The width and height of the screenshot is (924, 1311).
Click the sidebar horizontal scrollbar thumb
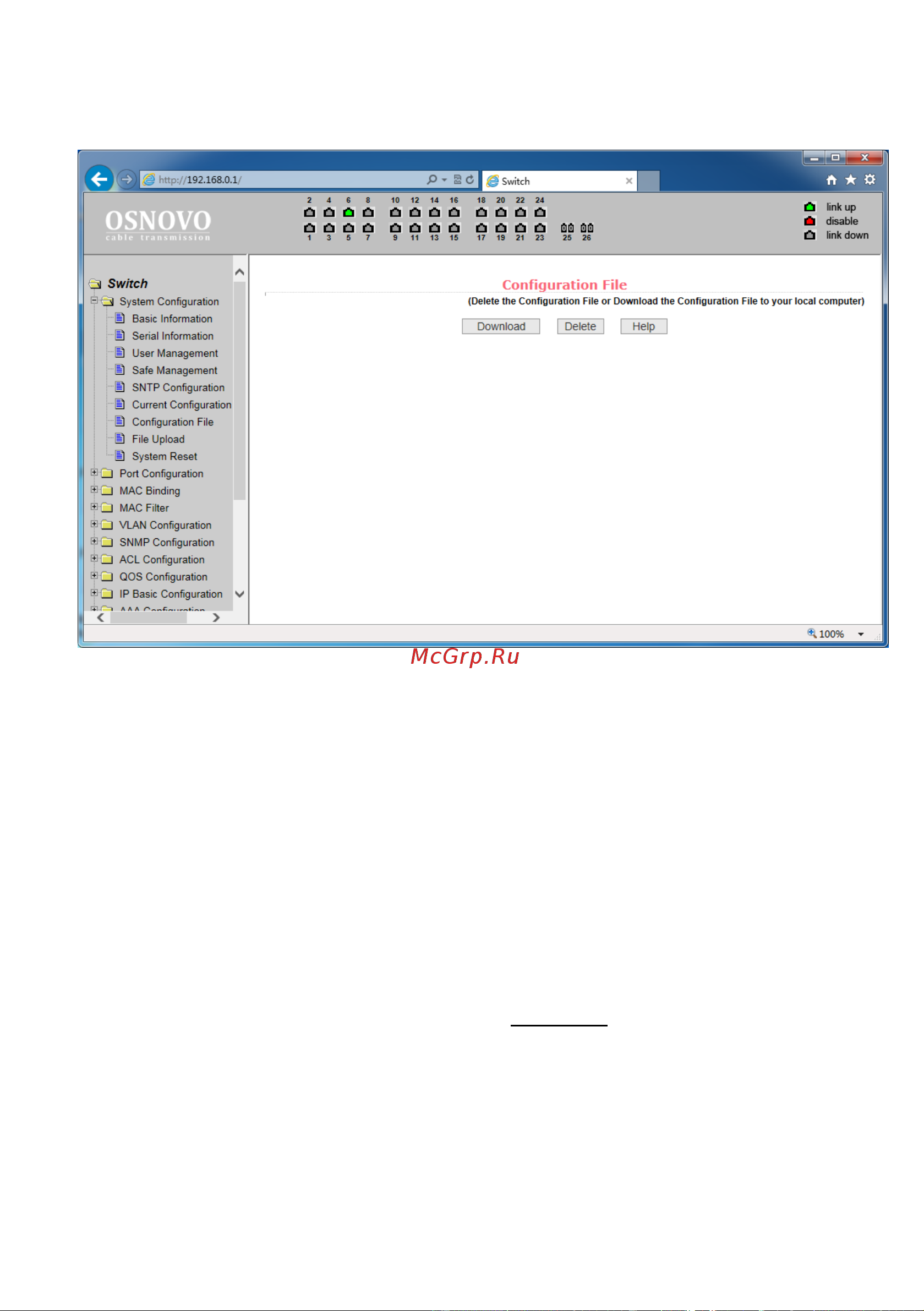tap(149, 617)
